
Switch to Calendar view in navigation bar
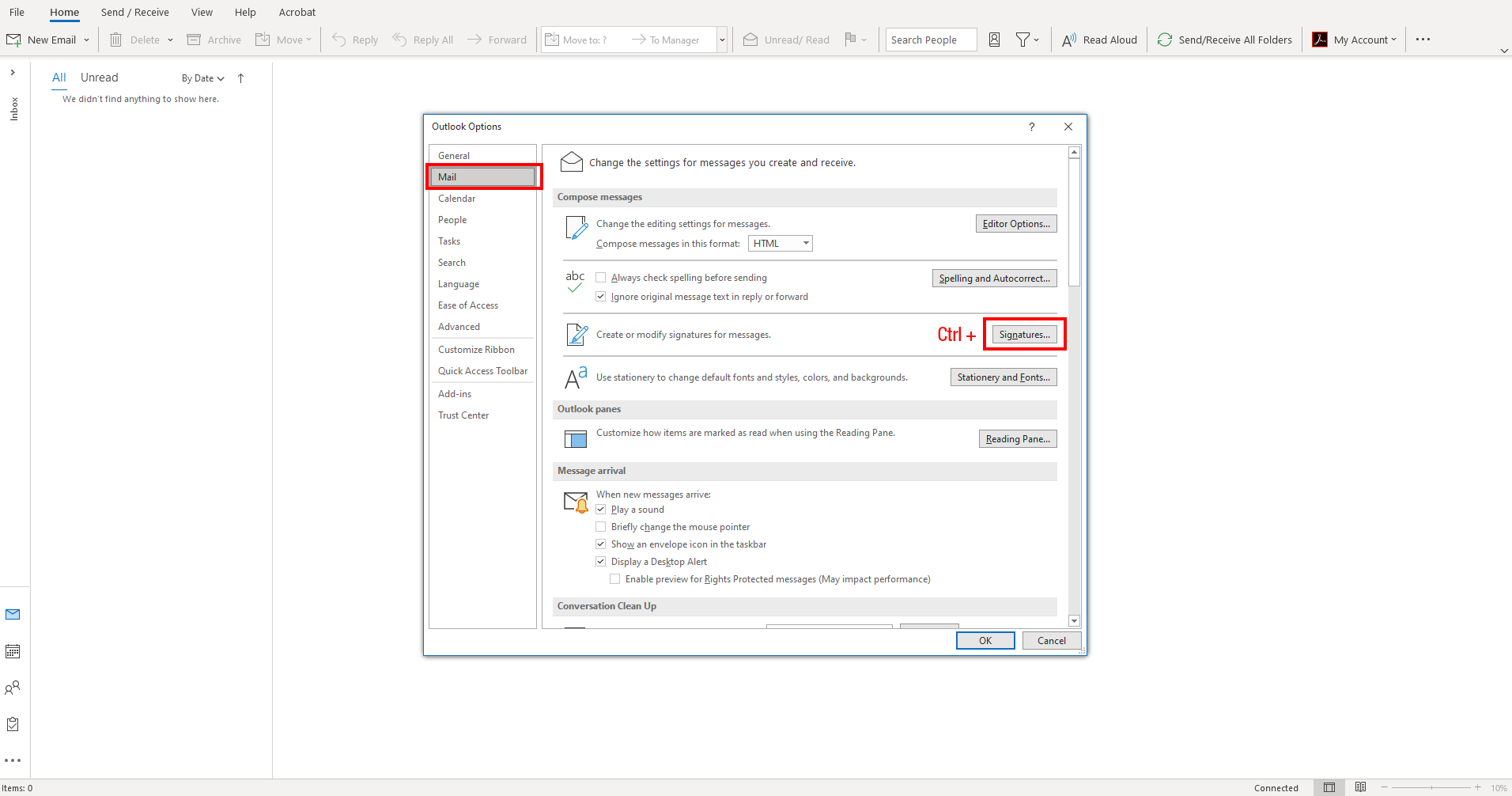click(x=13, y=651)
